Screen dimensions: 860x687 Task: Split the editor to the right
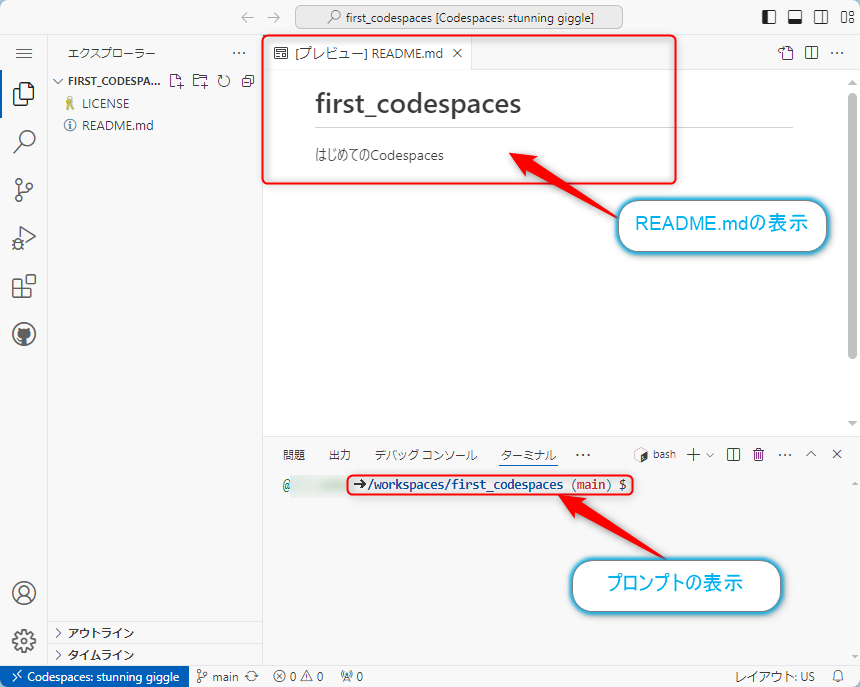(x=811, y=53)
